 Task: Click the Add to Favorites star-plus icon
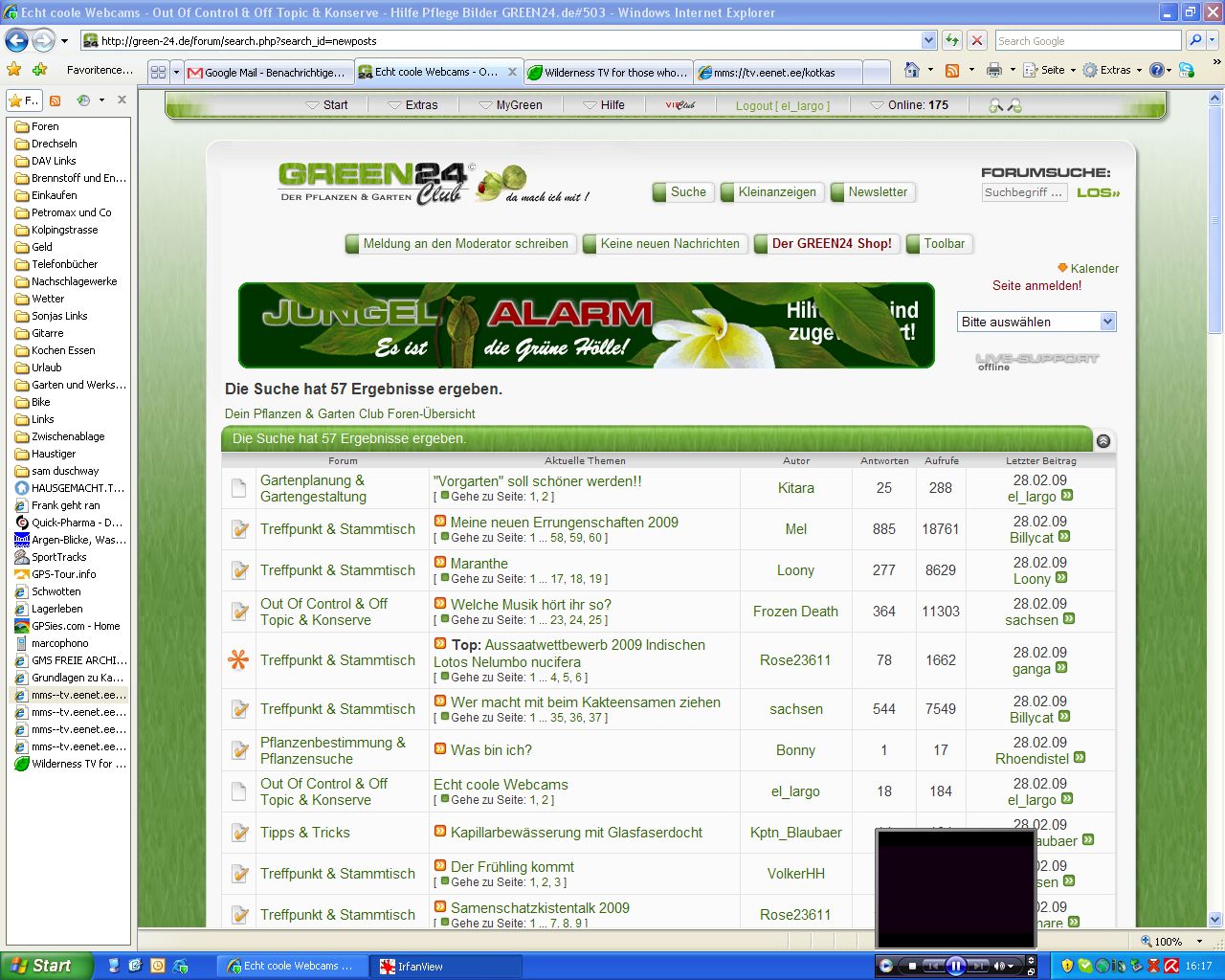pyautogui.click(x=39, y=70)
